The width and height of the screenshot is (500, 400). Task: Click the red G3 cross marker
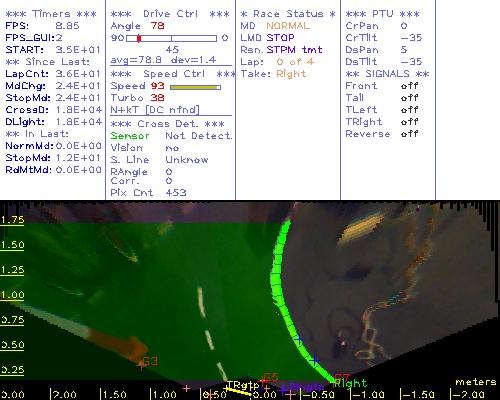tap(141, 365)
